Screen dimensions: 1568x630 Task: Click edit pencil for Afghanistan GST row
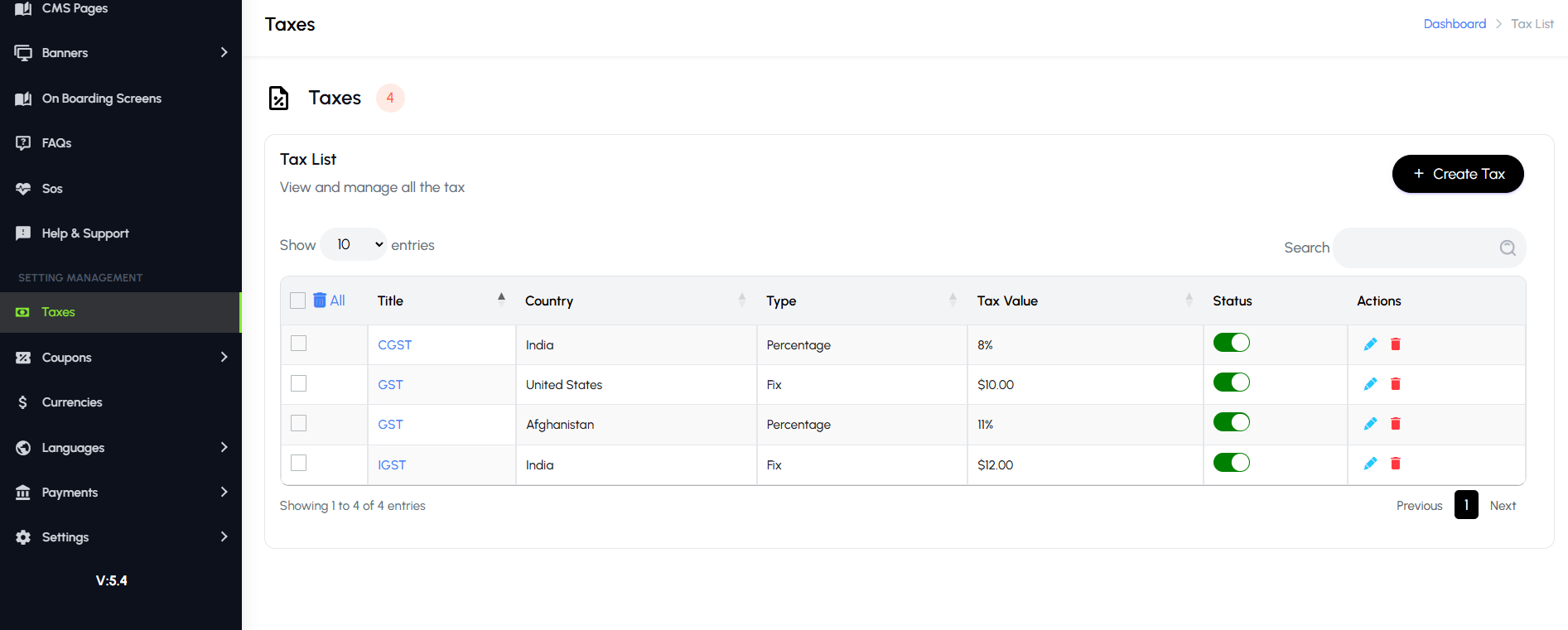(1370, 424)
